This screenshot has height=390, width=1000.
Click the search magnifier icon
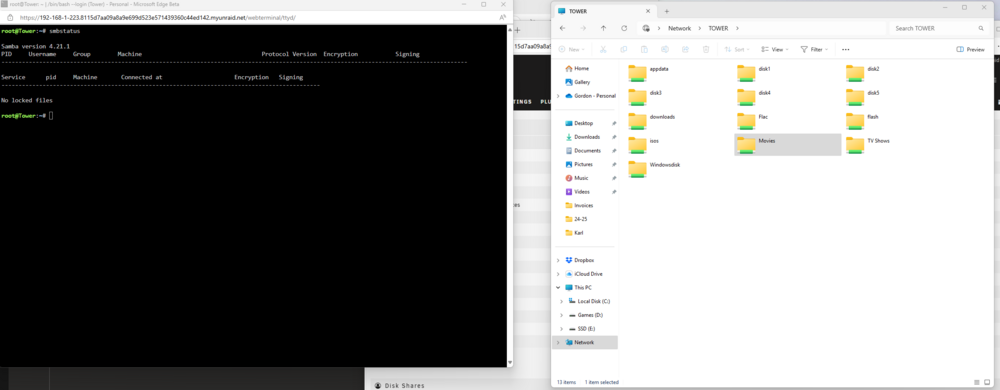981,29
